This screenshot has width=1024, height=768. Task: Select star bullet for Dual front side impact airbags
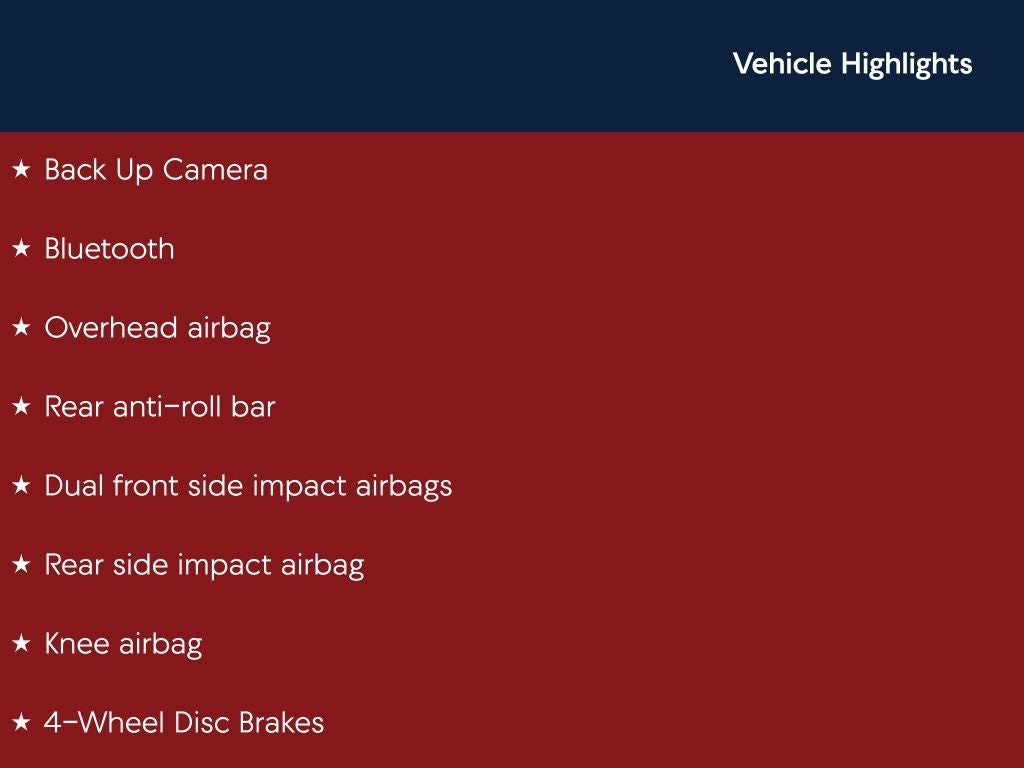pyautogui.click(x=21, y=486)
